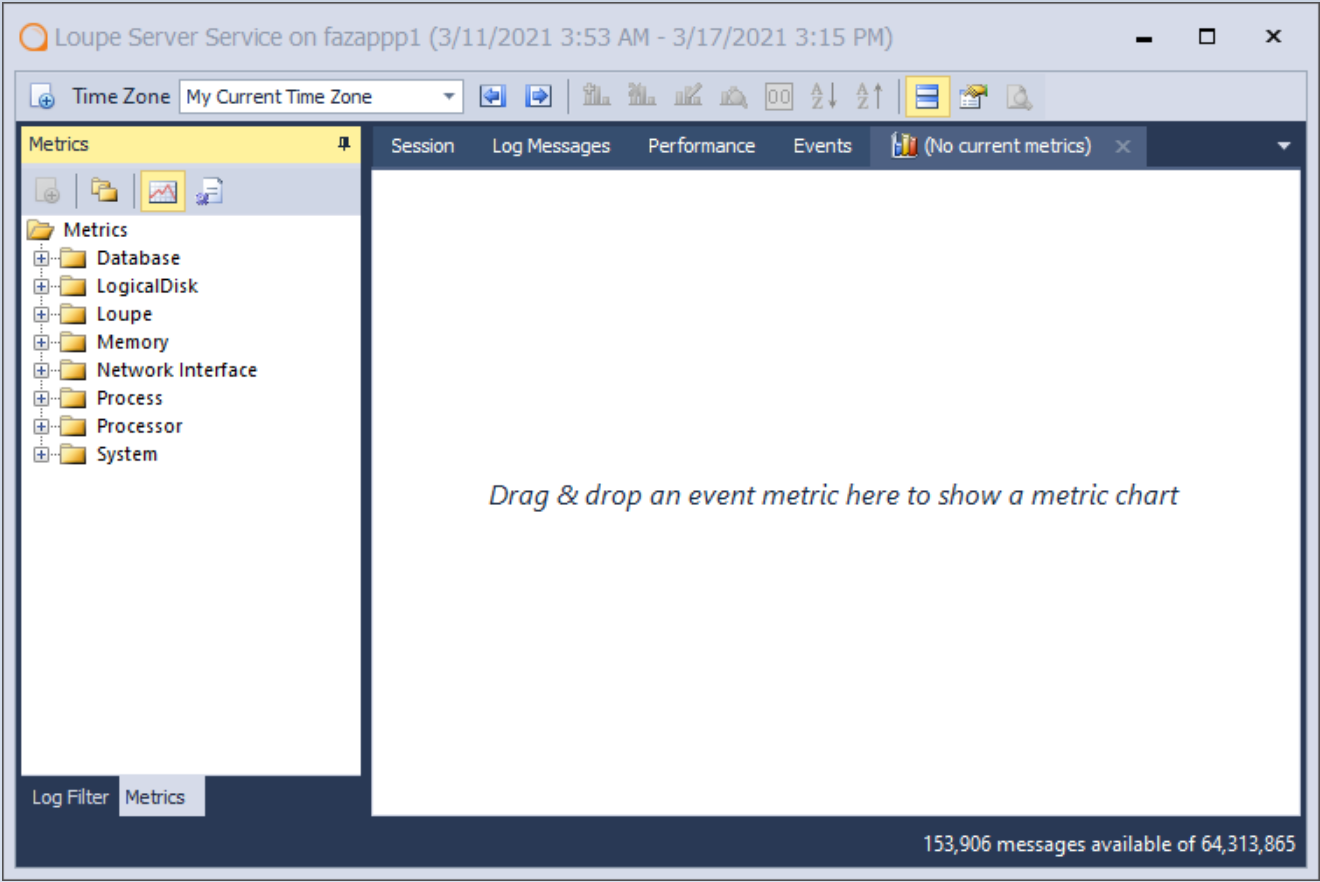Switch to the Session tab
The height and width of the screenshot is (882, 1320).
pyautogui.click(x=422, y=146)
